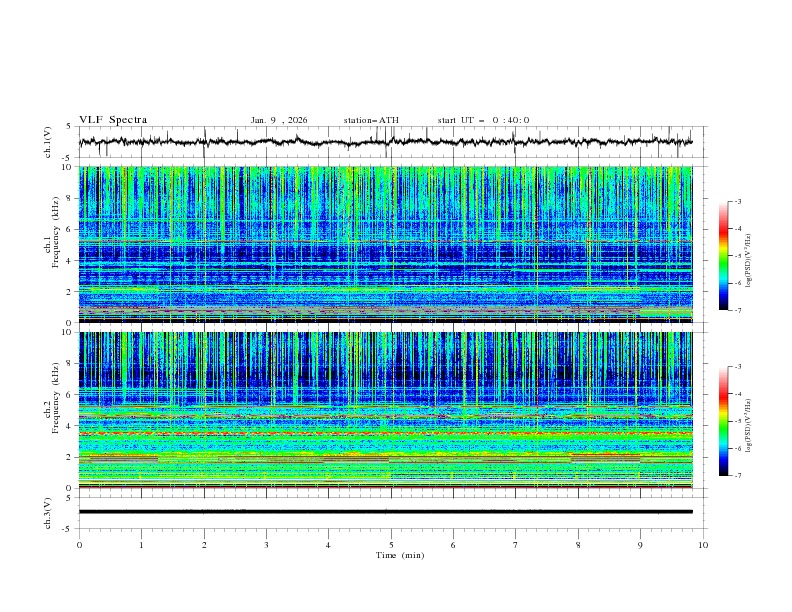Click the ch.1 frequency axis "2" tick label

[71, 291]
